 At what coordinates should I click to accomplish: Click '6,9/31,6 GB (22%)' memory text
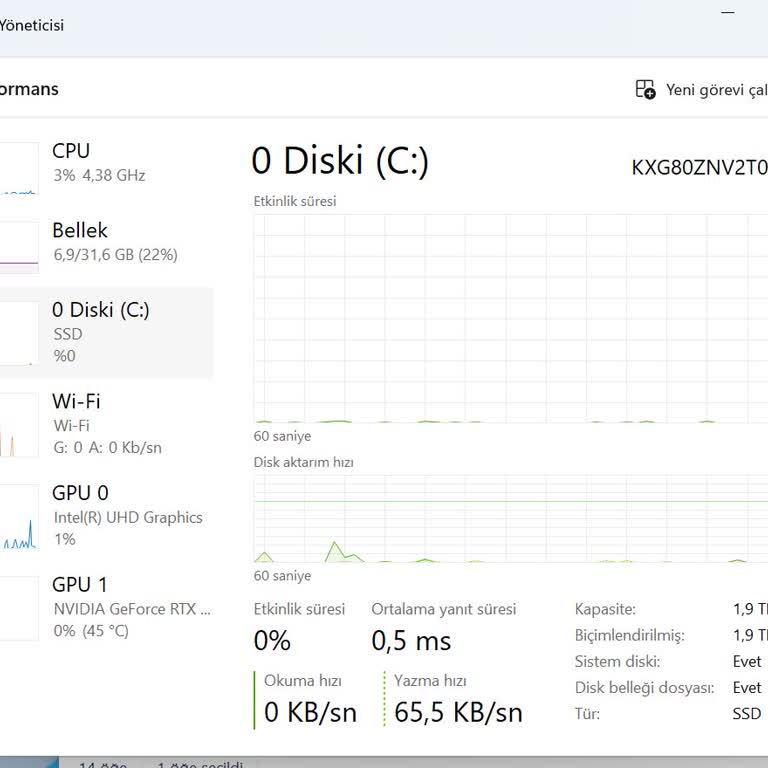[x=115, y=255]
